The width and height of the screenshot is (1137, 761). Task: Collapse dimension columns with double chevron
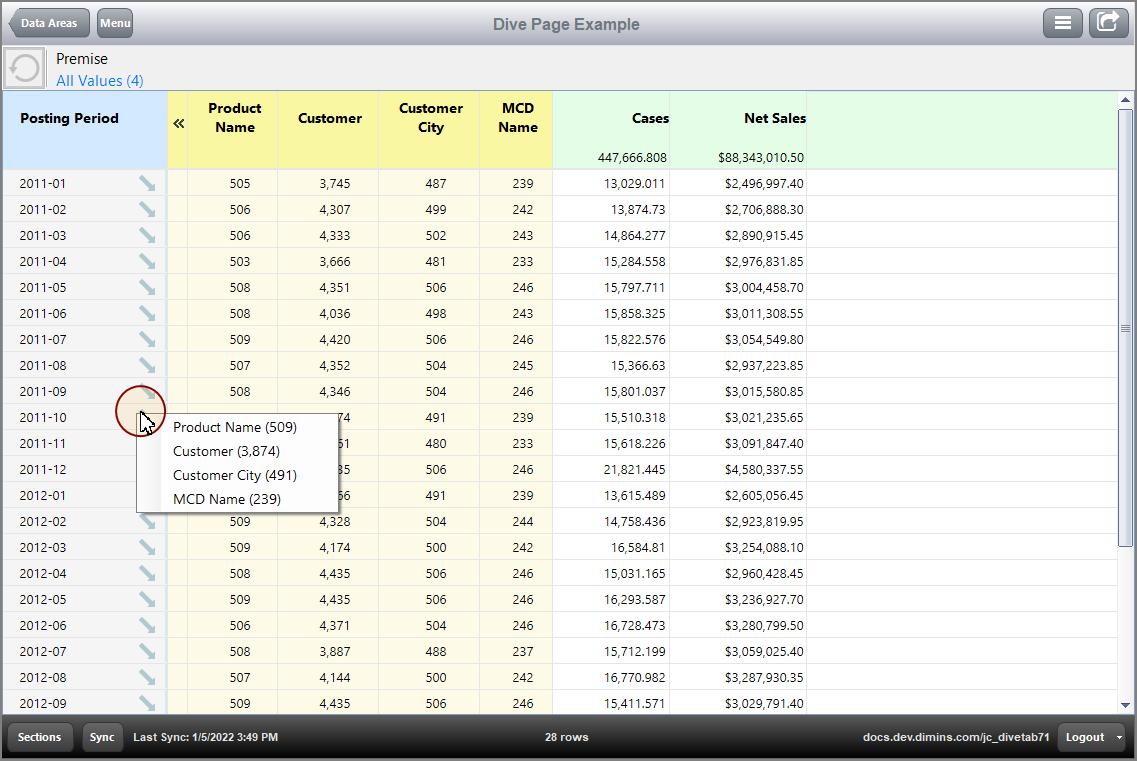point(178,124)
